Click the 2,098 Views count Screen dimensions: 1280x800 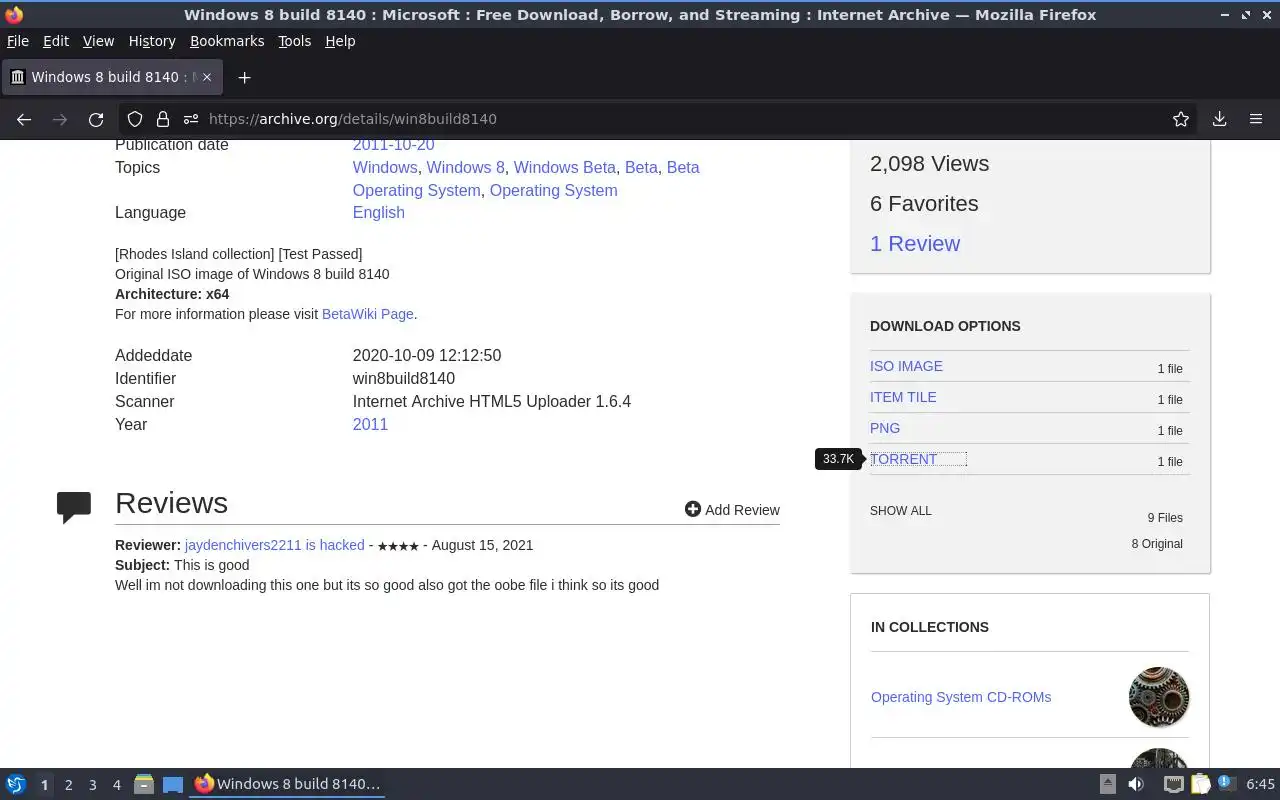click(929, 163)
